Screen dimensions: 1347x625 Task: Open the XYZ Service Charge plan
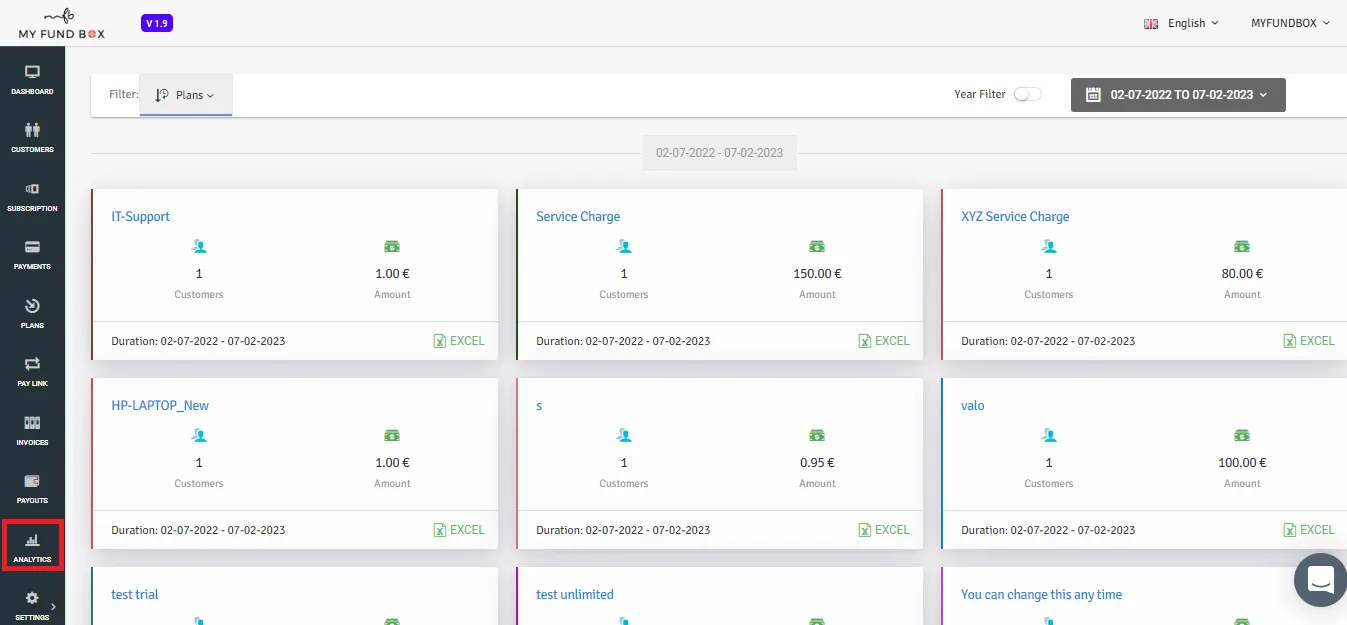coord(1015,216)
